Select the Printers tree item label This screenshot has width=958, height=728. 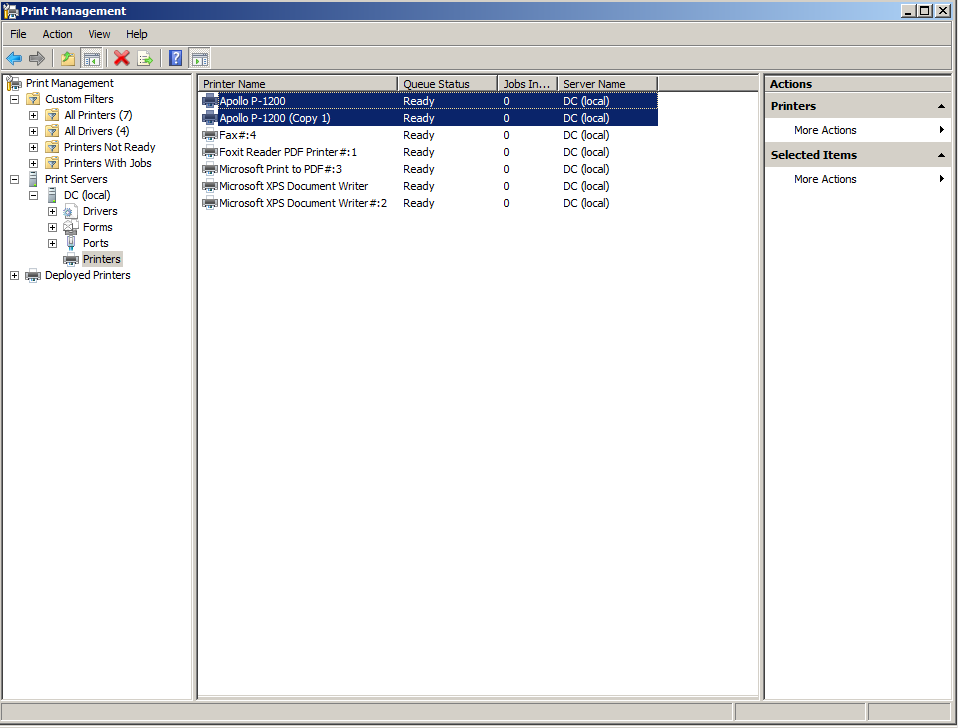[102, 260]
